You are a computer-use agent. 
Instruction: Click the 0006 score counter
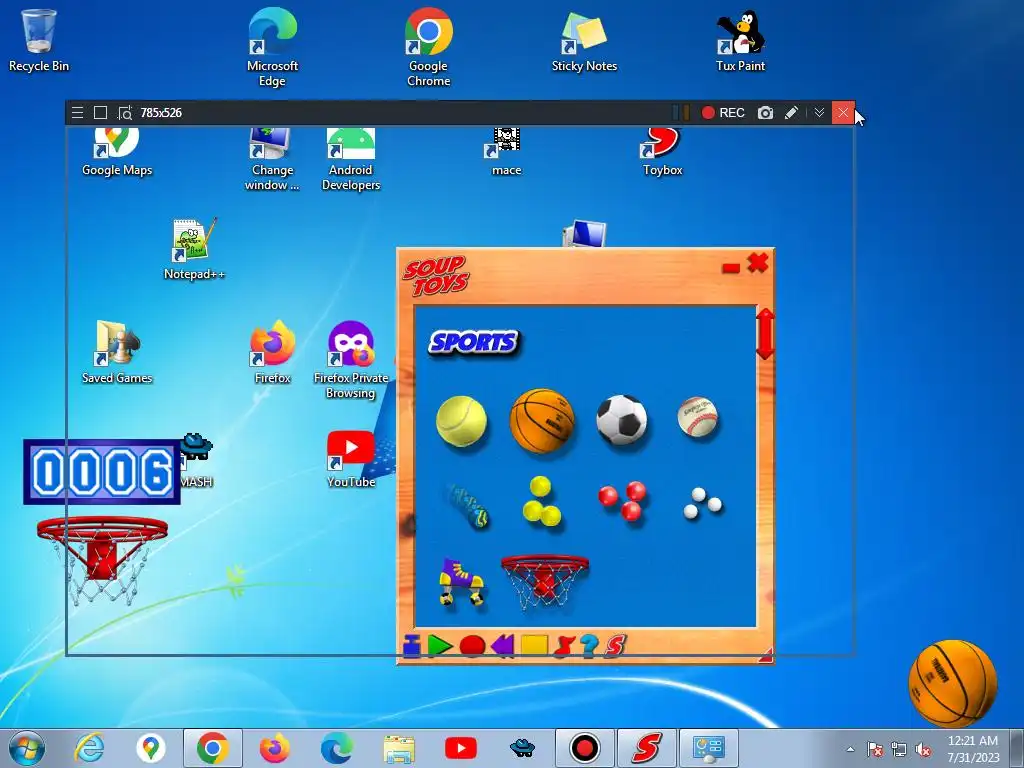click(102, 472)
